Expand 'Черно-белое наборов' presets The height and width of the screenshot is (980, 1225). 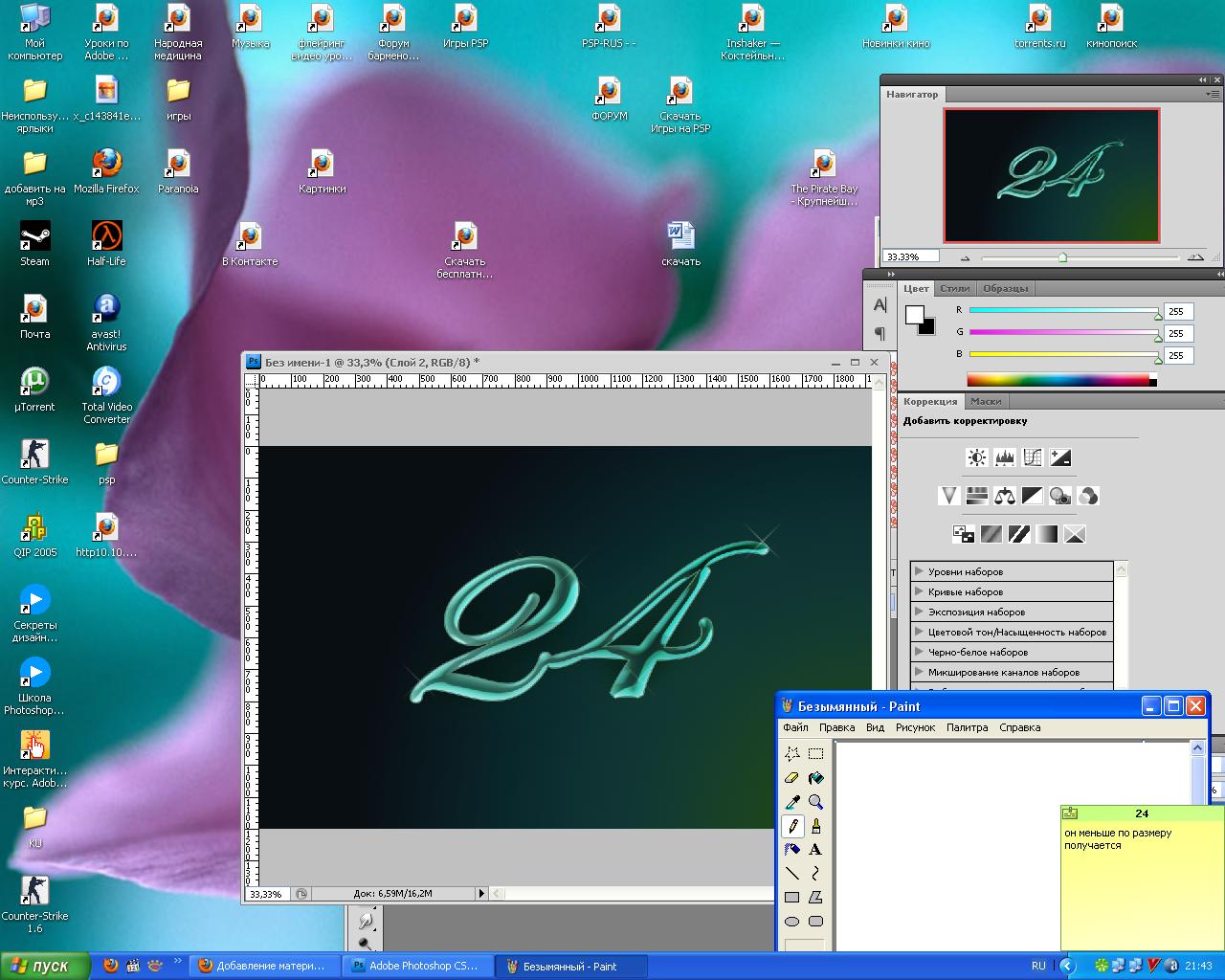click(x=919, y=652)
